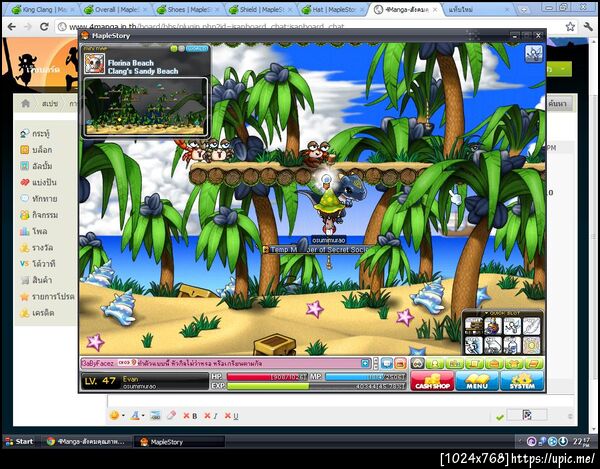Use first quick slot skill icon
Screen dimensions: 600x469
tap(474, 326)
